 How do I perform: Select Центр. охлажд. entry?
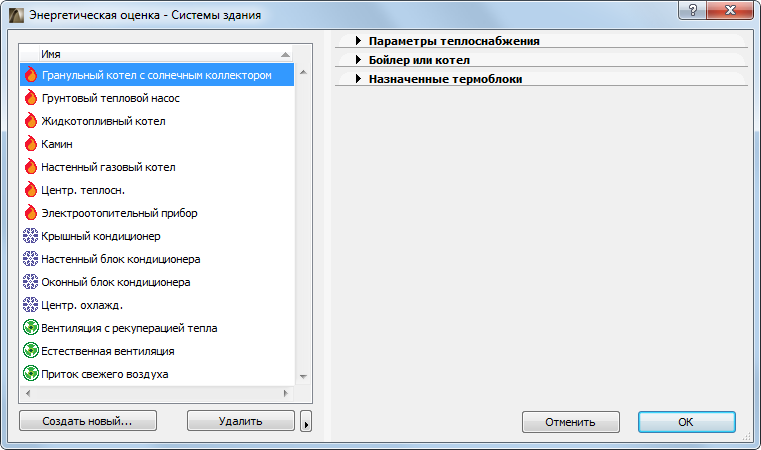pyautogui.click(x=157, y=305)
